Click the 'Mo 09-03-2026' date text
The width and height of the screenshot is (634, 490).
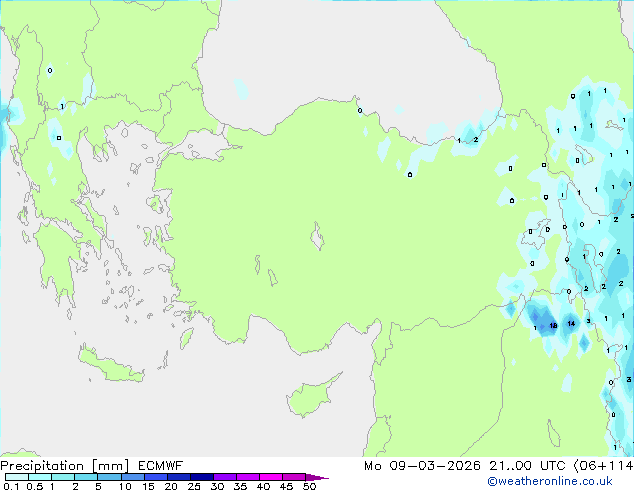pyautogui.click(x=423, y=466)
